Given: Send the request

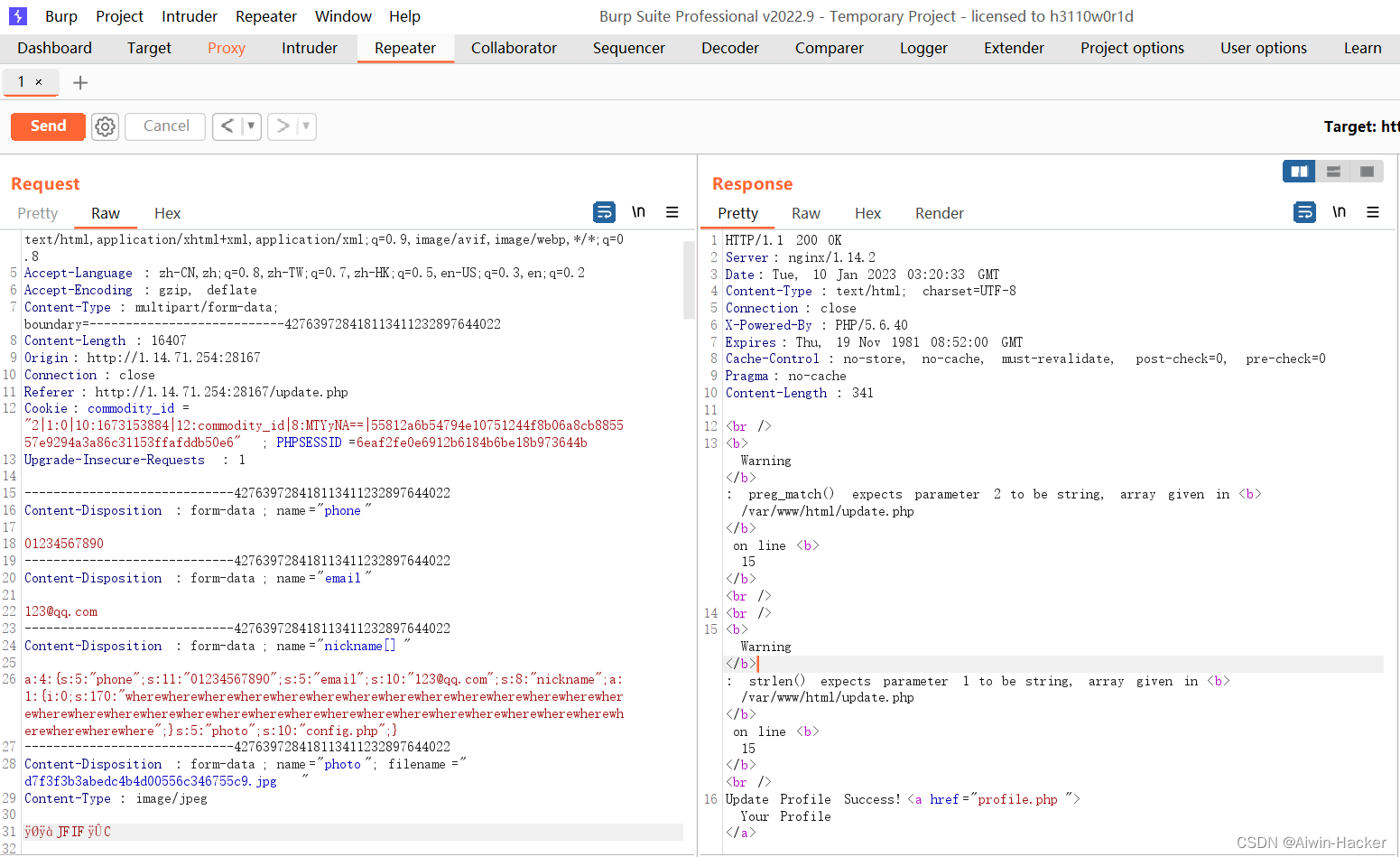Looking at the screenshot, I should point(49,126).
